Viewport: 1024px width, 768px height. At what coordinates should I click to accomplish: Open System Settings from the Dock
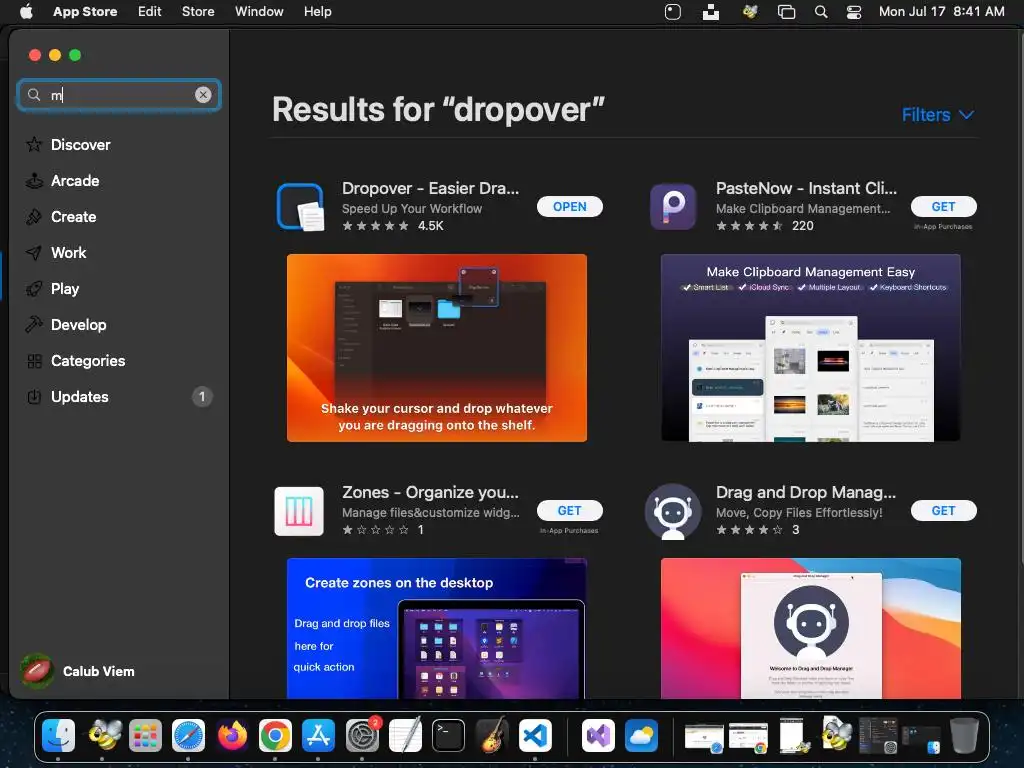[361, 735]
